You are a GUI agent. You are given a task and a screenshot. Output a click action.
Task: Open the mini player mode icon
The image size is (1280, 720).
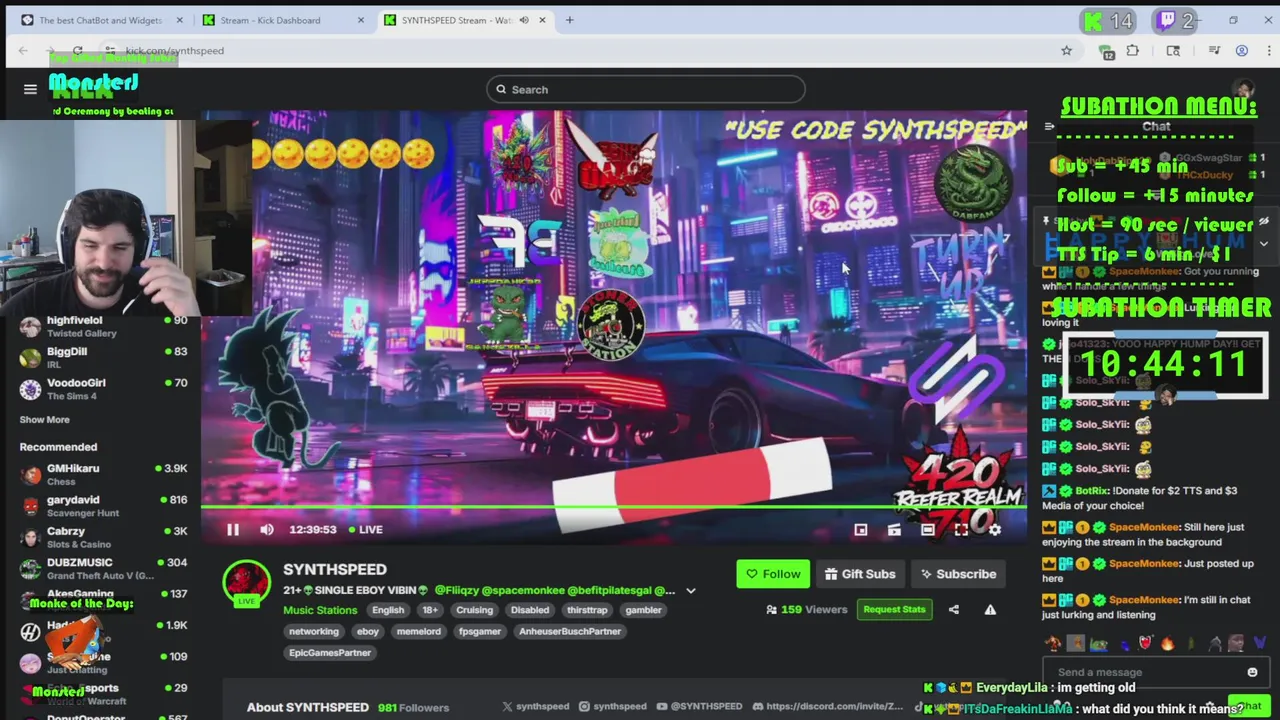[860, 530]
